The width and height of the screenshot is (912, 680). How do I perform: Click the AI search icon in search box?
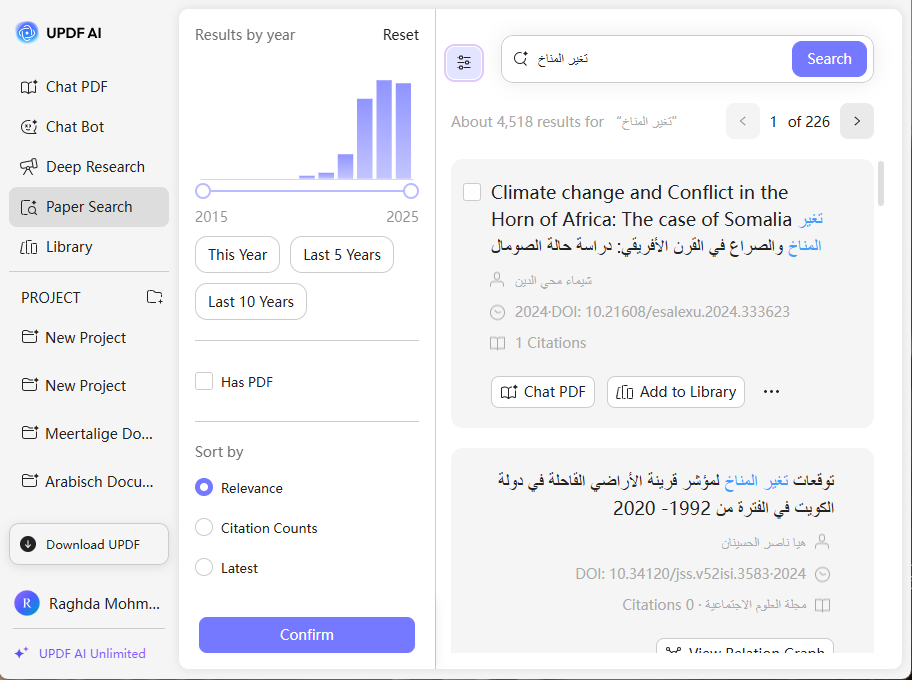point(520,59)
